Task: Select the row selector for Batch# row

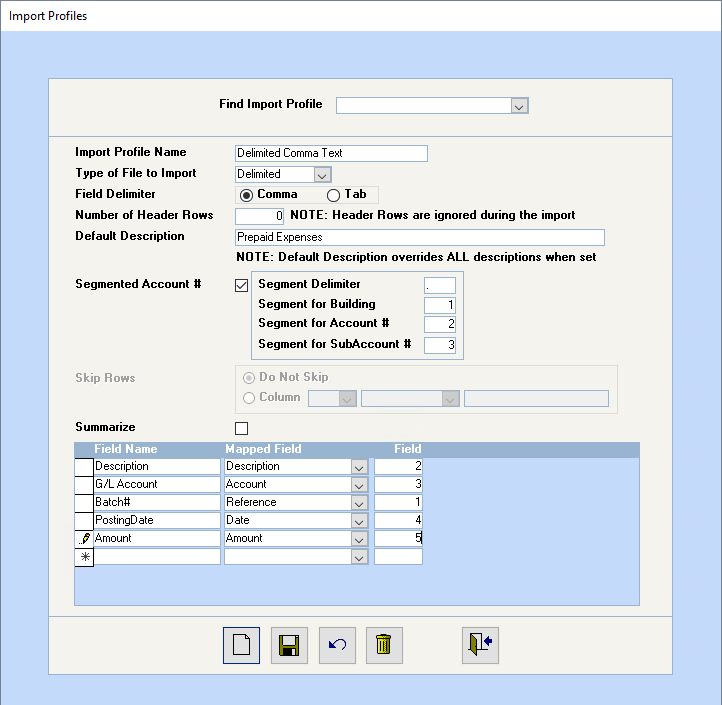Action: 84,502
